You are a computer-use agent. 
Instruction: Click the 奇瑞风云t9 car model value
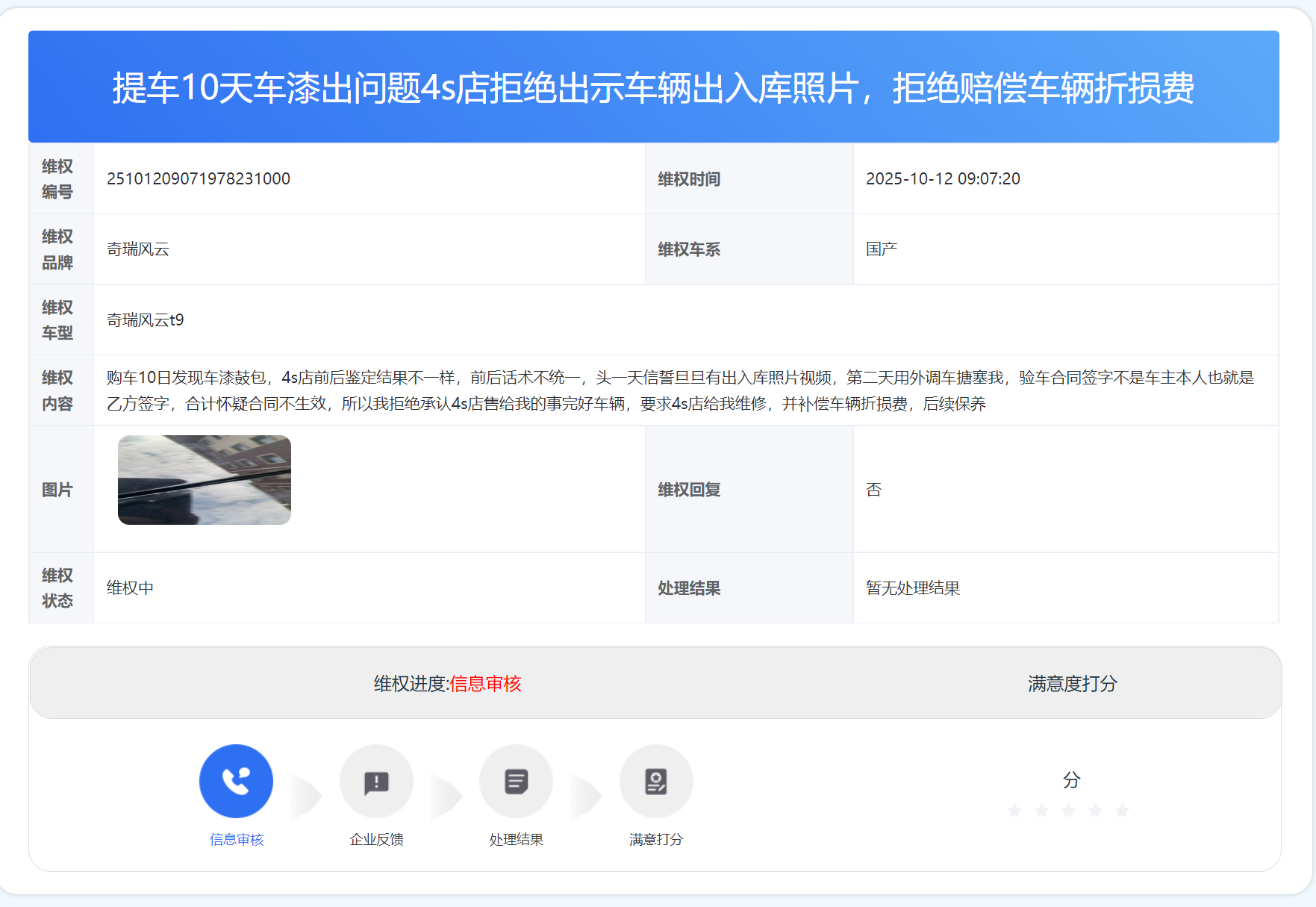(146, 320)
